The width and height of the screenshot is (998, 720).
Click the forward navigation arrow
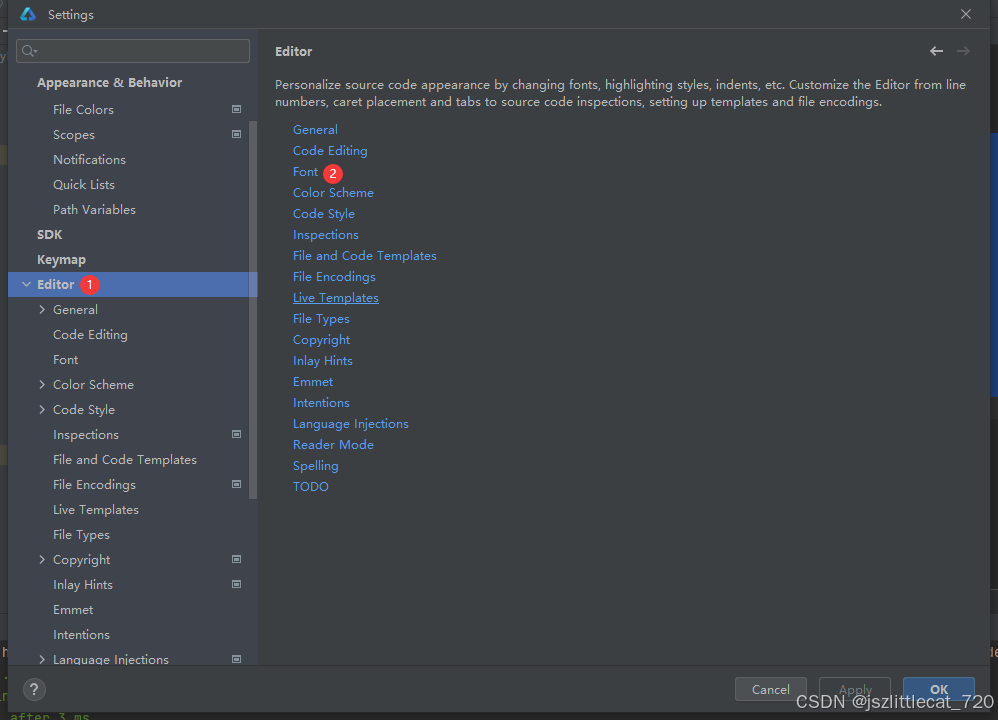(963, 51)
